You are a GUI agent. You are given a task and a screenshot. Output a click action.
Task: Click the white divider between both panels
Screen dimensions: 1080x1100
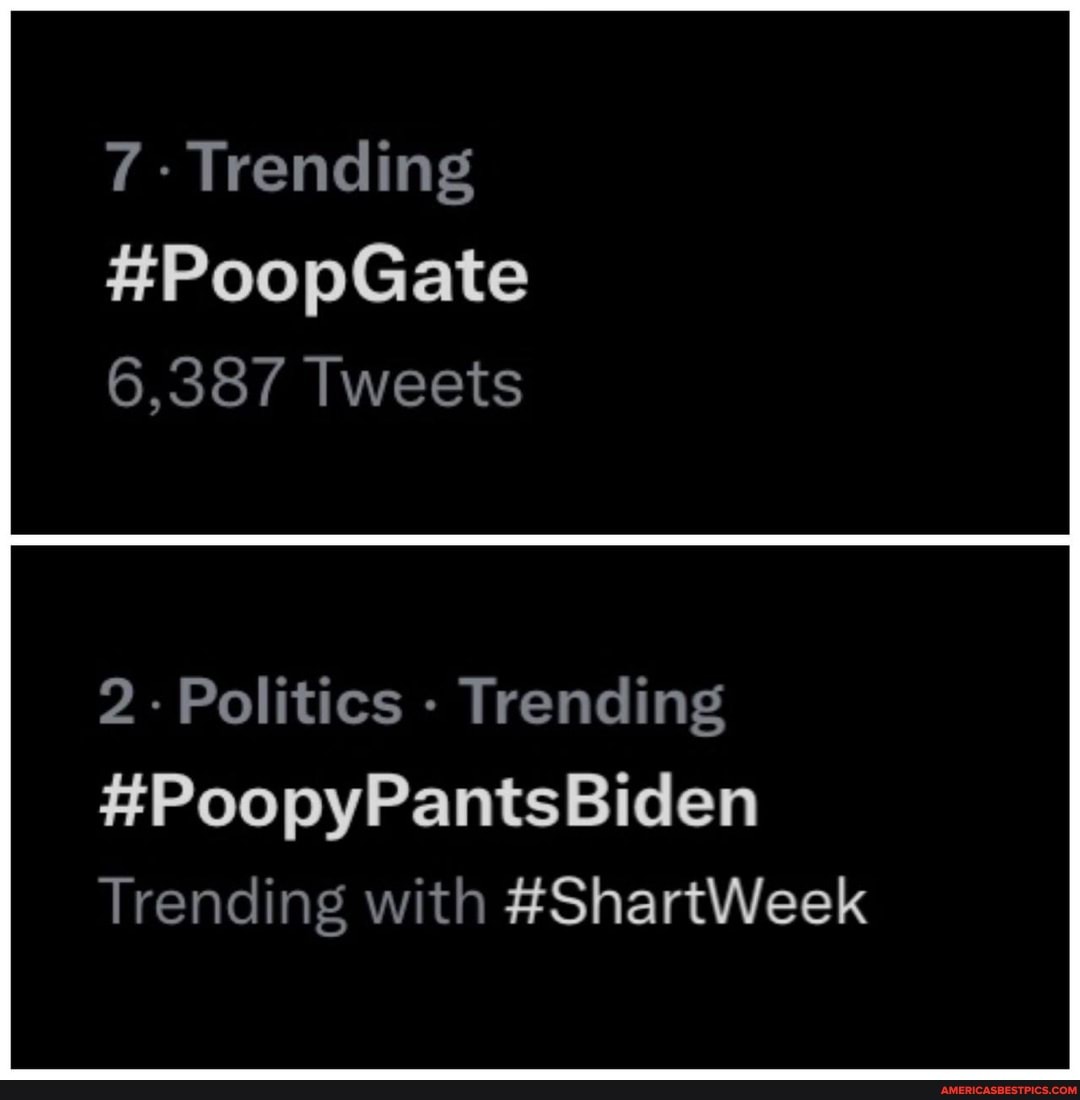(540, 540)
